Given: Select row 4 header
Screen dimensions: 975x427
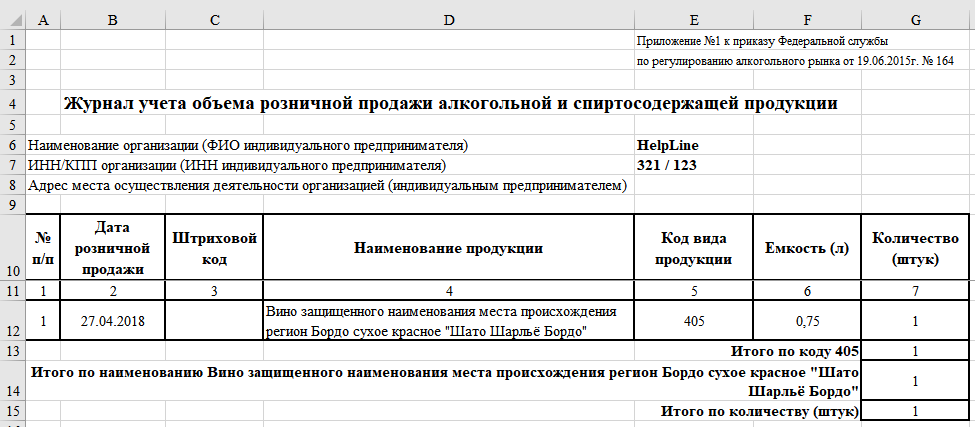Looking at the screenshot, I should pos(12,104).
